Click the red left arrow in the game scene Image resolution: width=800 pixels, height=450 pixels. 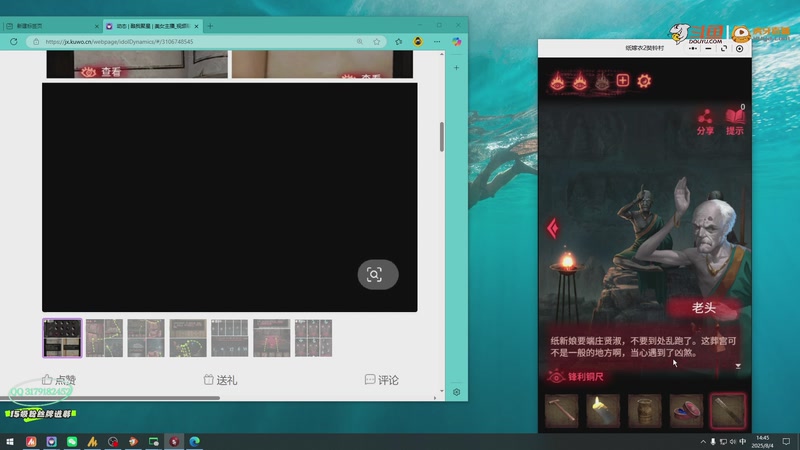click(x=553, y=229)
